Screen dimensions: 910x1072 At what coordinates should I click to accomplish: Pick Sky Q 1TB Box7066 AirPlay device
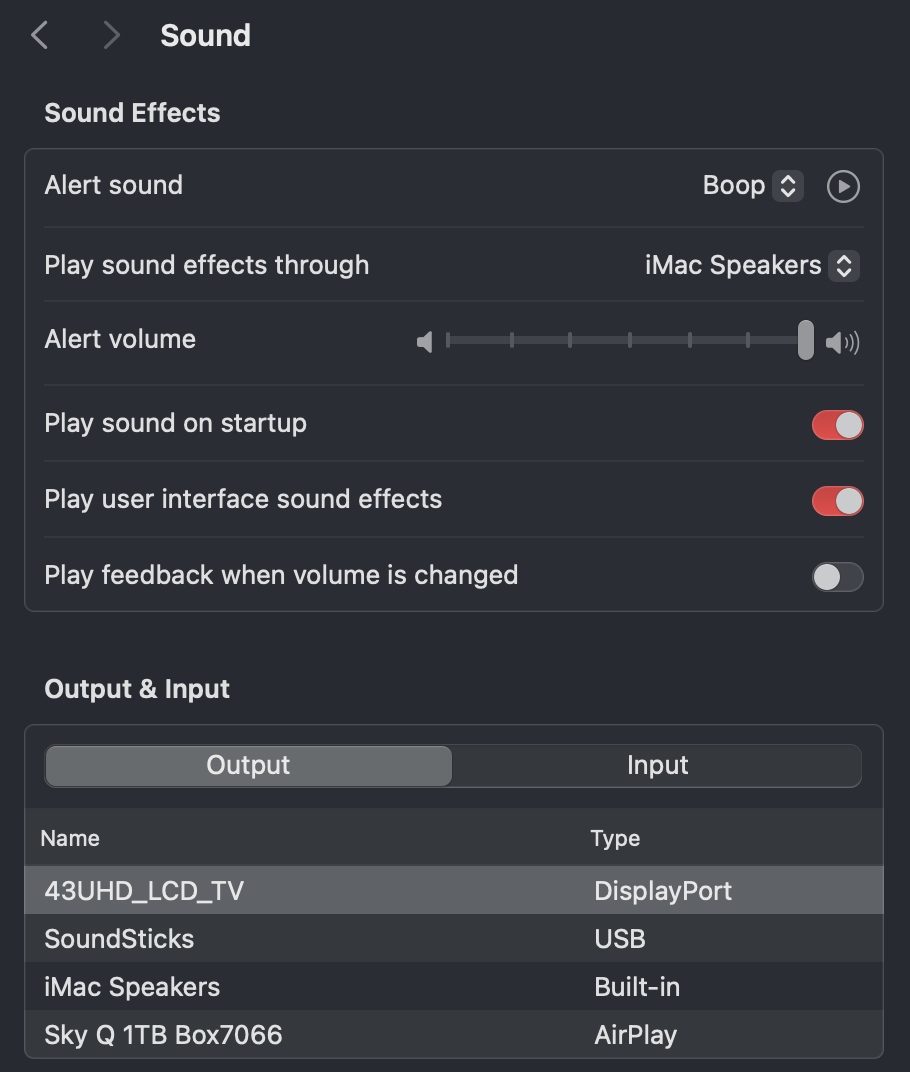(163, 1035)
